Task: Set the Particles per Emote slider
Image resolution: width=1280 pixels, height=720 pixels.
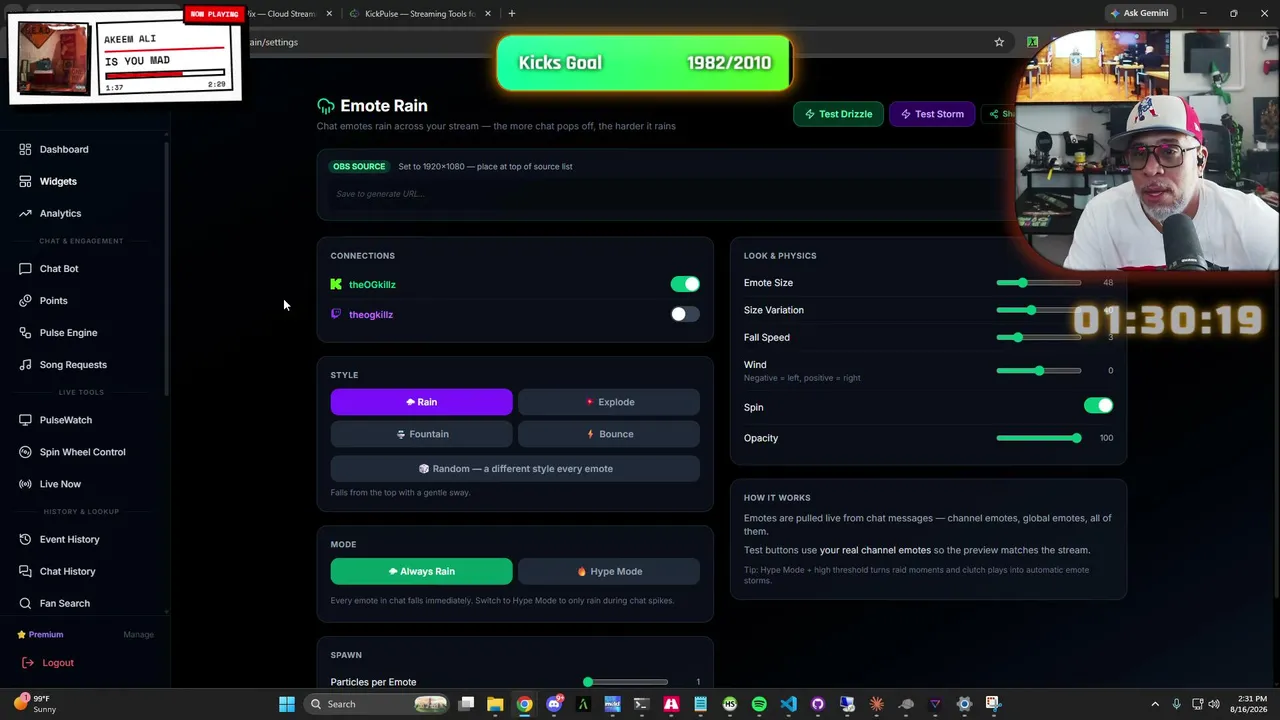Action: point(627,682)
